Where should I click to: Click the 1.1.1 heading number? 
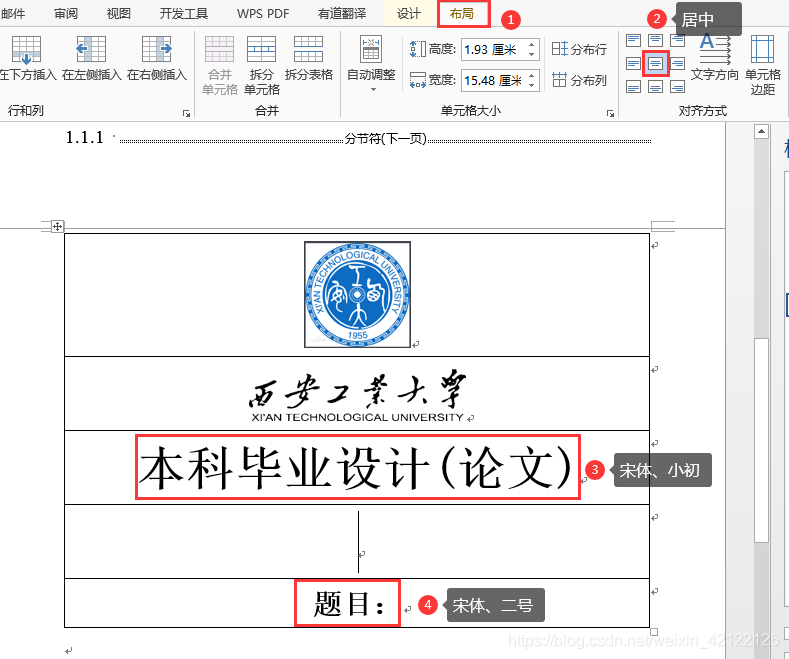click(85, 137)
